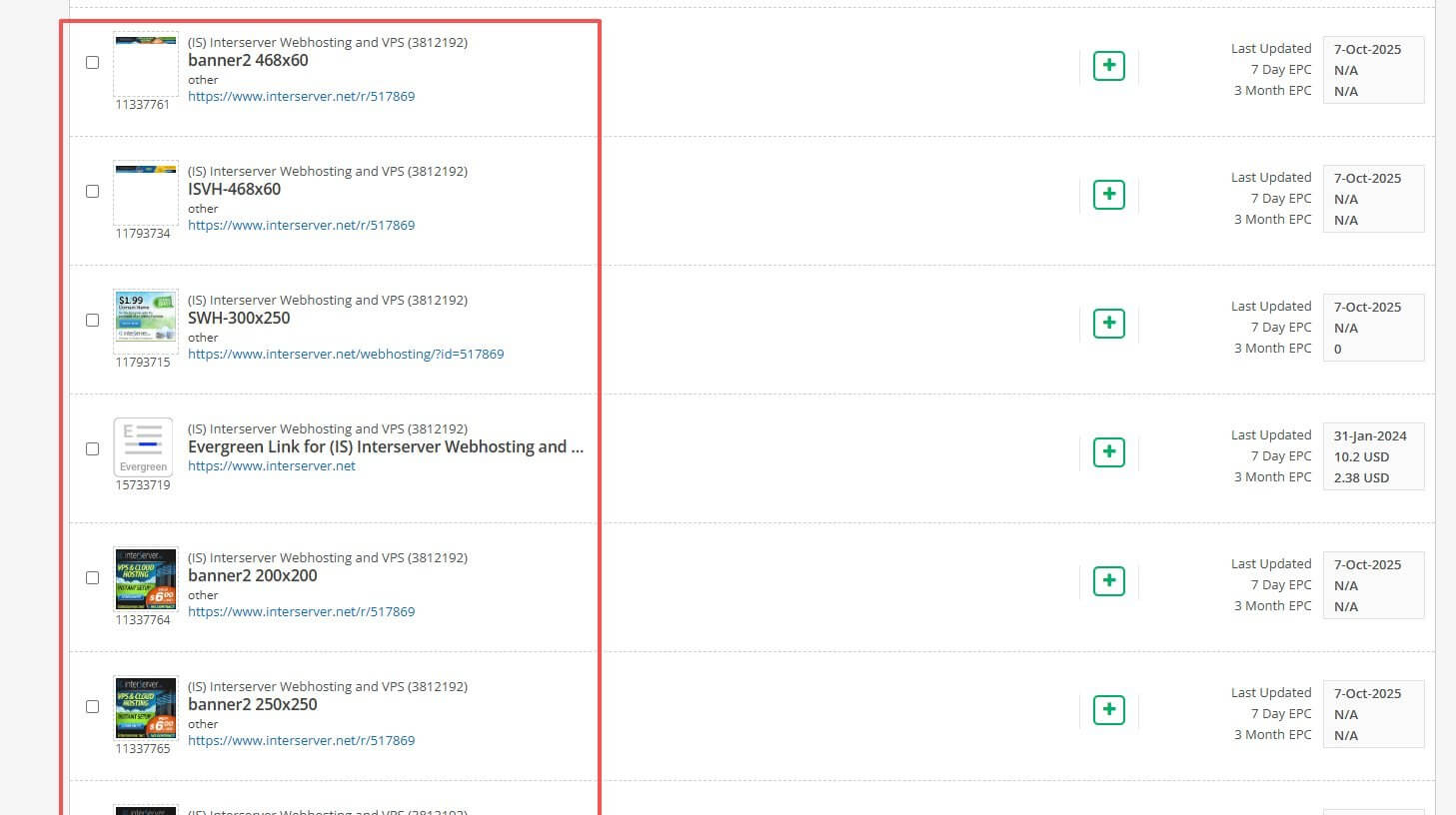Open the banner2 250x250 link title

pyautogui.click(x=253, y=704)
